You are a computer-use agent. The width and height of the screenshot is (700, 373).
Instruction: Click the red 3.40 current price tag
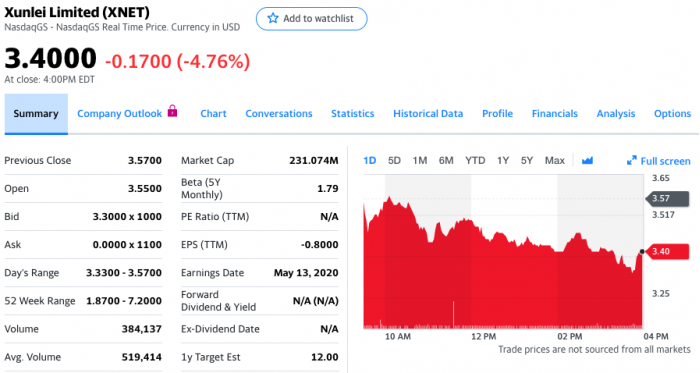(667, 251)
